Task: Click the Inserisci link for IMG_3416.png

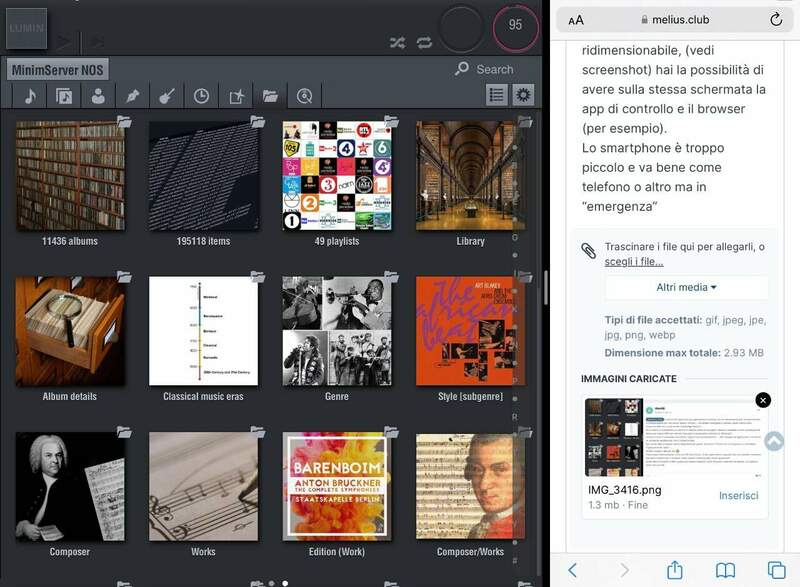Action: [x=738, y=496]
